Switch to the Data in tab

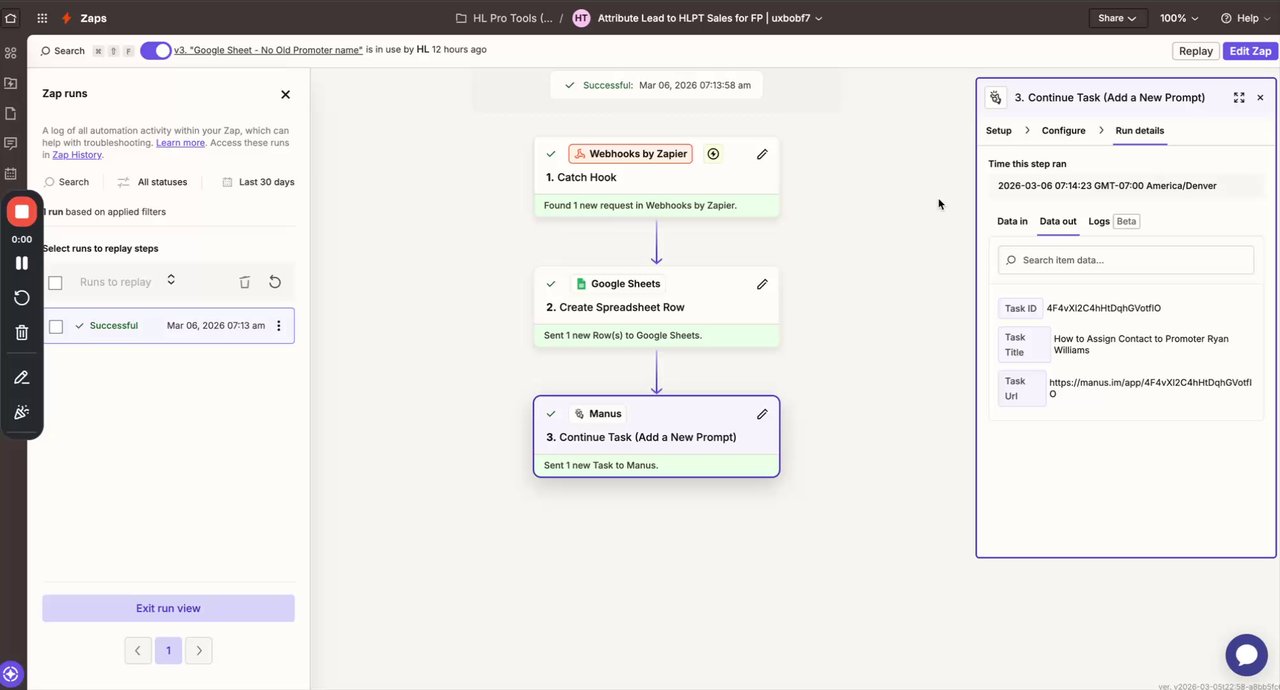[x=1012, y=221]
